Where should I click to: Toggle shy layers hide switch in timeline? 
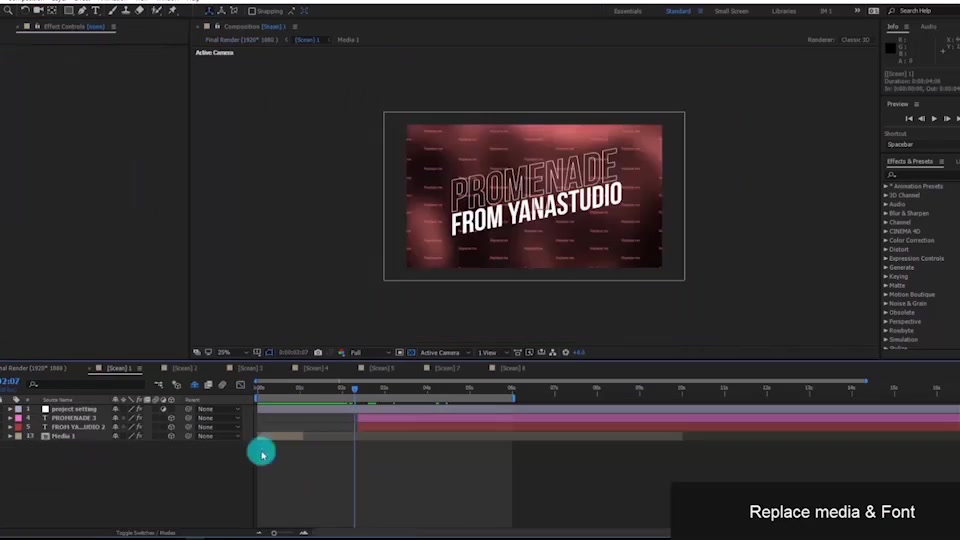coord(194,384)
